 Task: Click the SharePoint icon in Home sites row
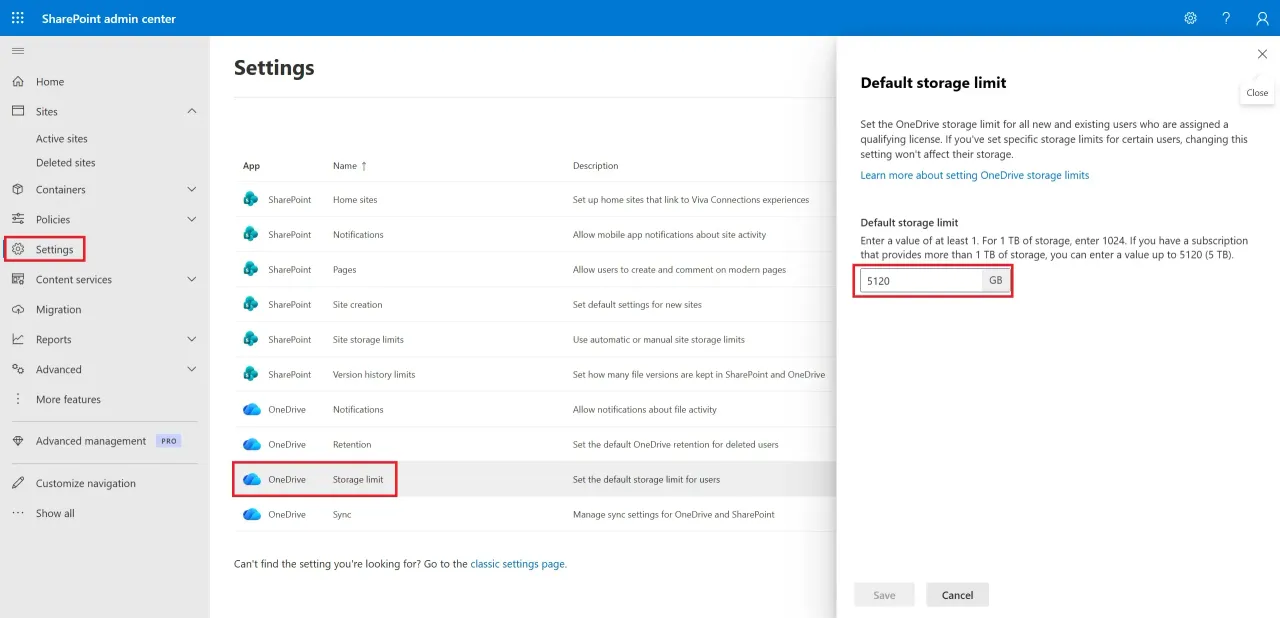[x=251, y=200]
